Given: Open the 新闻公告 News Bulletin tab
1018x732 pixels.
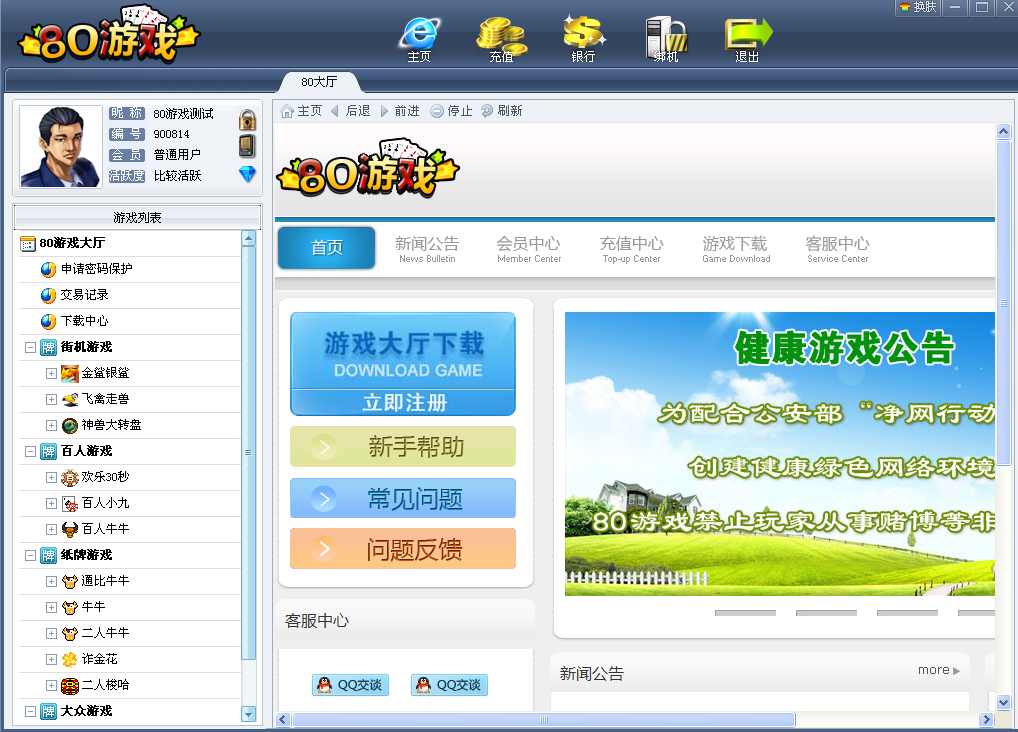Looking at the screenshot, I should [427, 249].
